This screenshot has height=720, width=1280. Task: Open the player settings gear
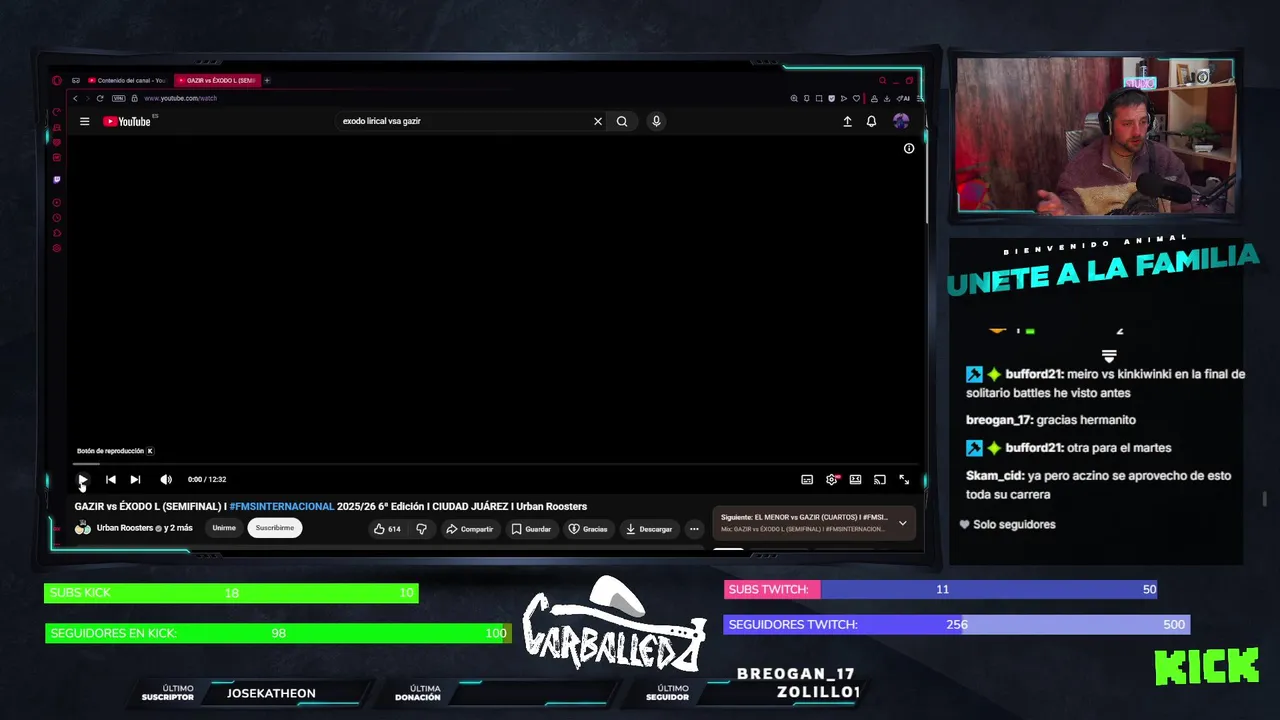pyautogui.click(x=831, y=480)
